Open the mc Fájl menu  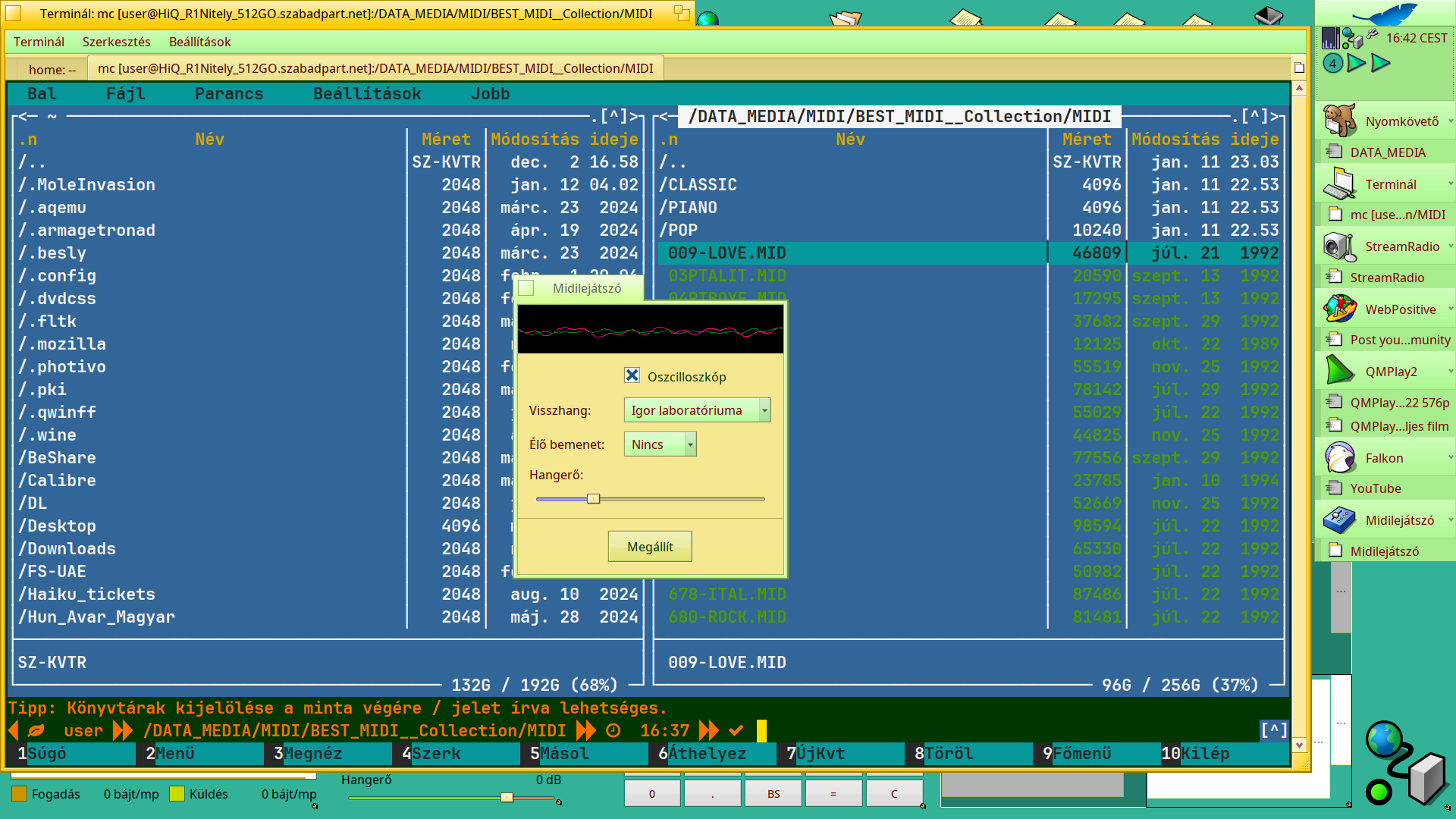125,93
